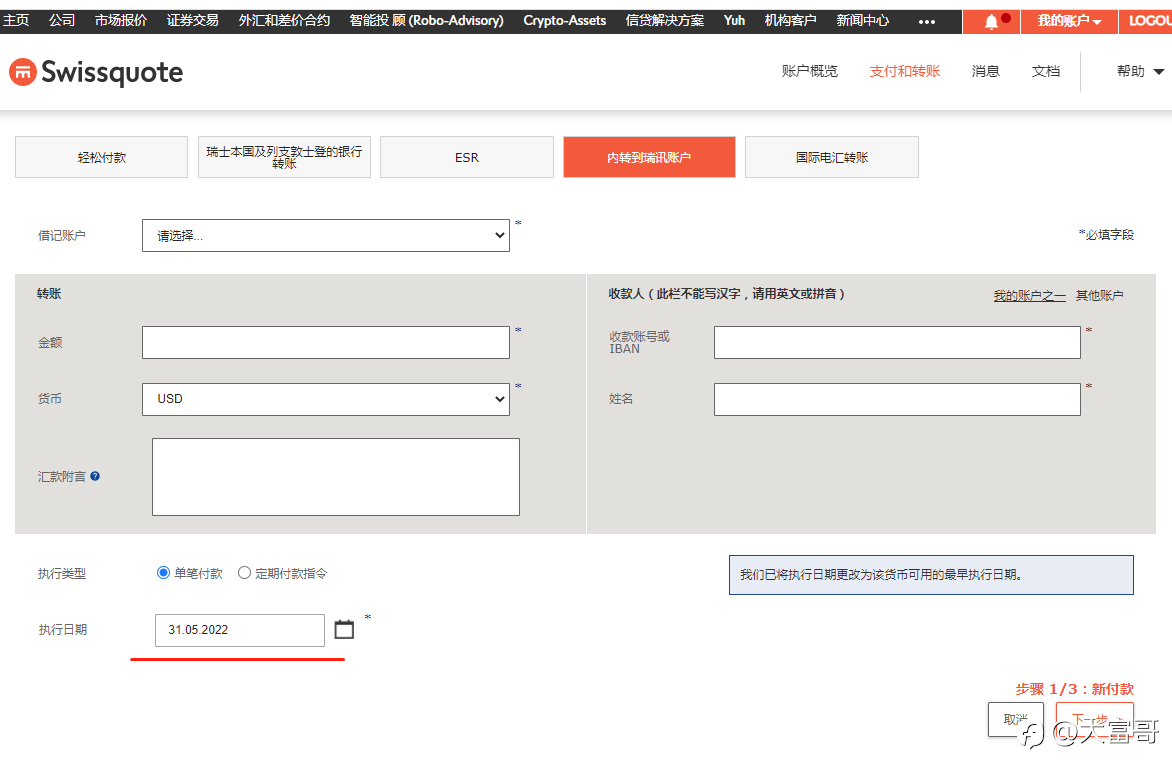
Task: Open 文档 documents section
Action: point(1046,71)
